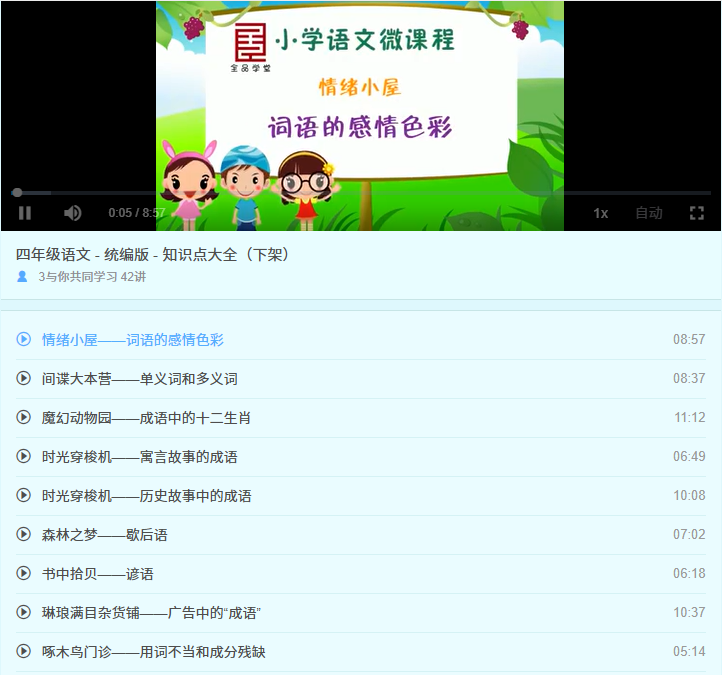Click the learners user icon
The width and height of the screenshot is (722, 675).
[x=22, y=276]
